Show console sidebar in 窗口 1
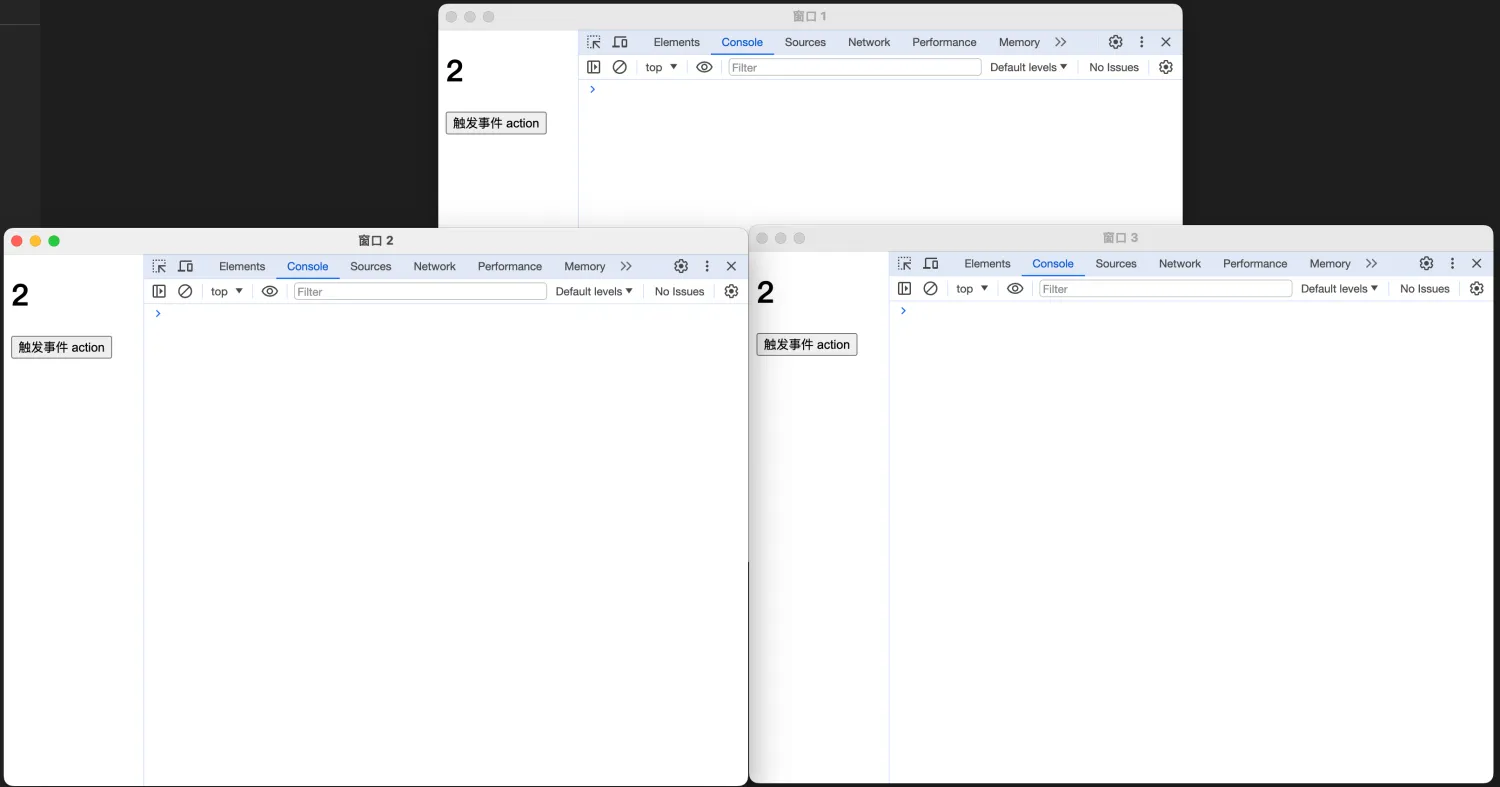Screen dimensions: 1500x787 [594, 67]
